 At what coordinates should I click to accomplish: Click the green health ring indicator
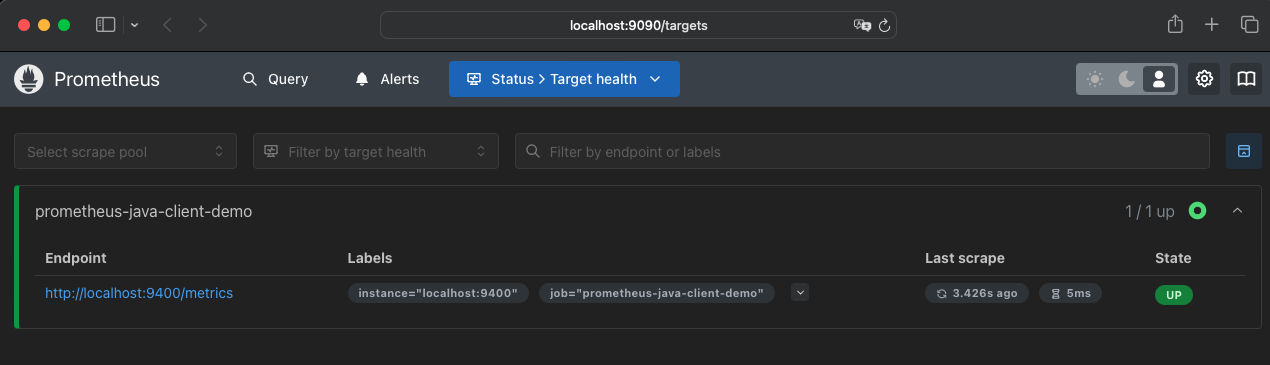click(x=1197, y=211)
